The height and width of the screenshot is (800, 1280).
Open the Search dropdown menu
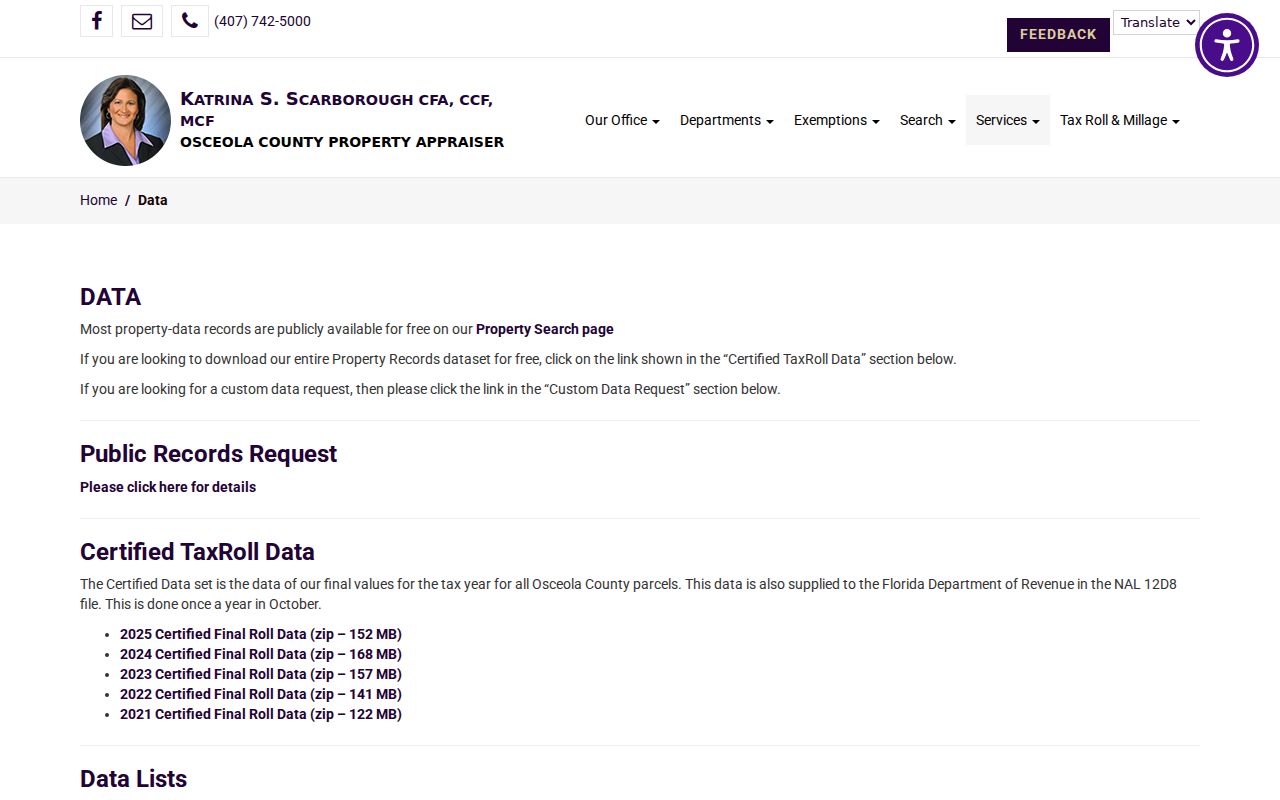(x=928, y=120)
